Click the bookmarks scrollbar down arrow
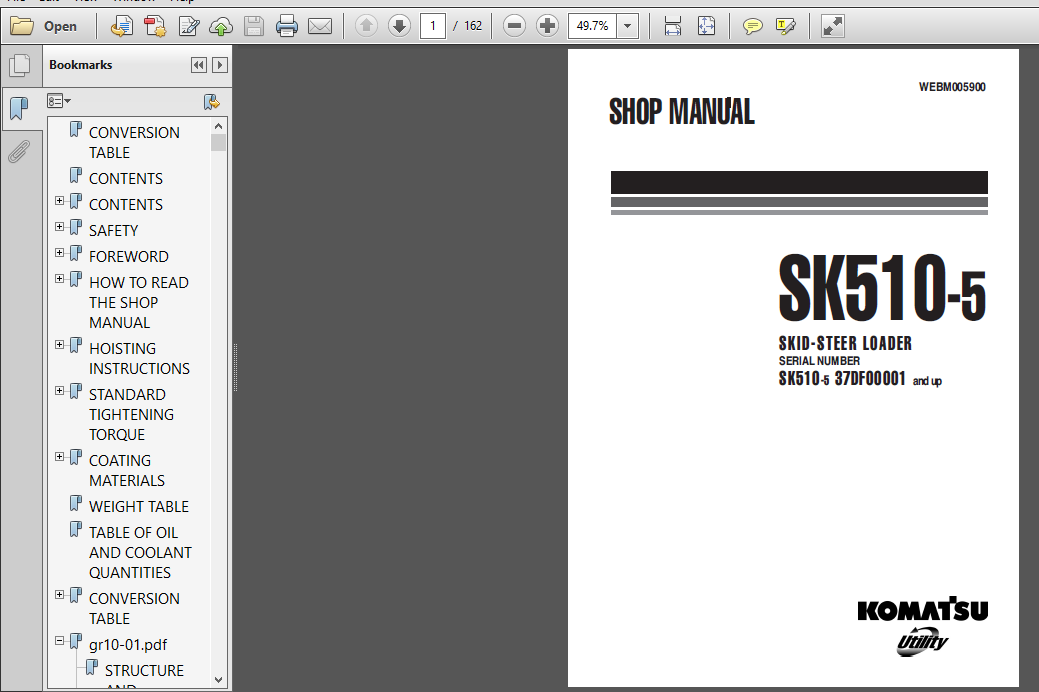 [x=219, y=680]
